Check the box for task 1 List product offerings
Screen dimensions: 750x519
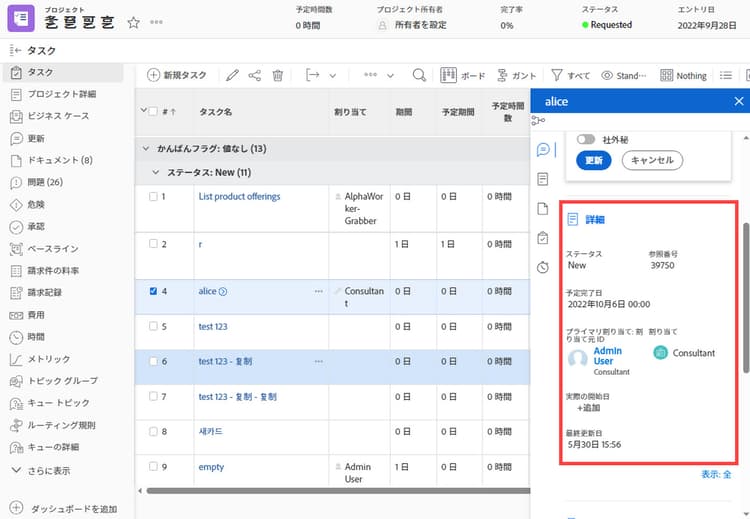tap(153, 197)
